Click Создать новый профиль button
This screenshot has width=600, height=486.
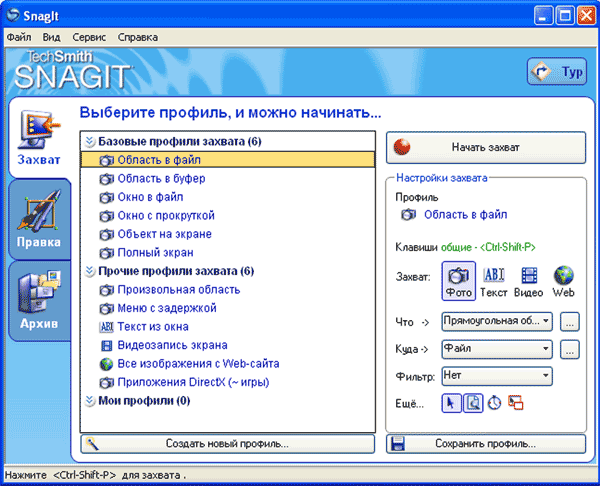pos(227,444)
